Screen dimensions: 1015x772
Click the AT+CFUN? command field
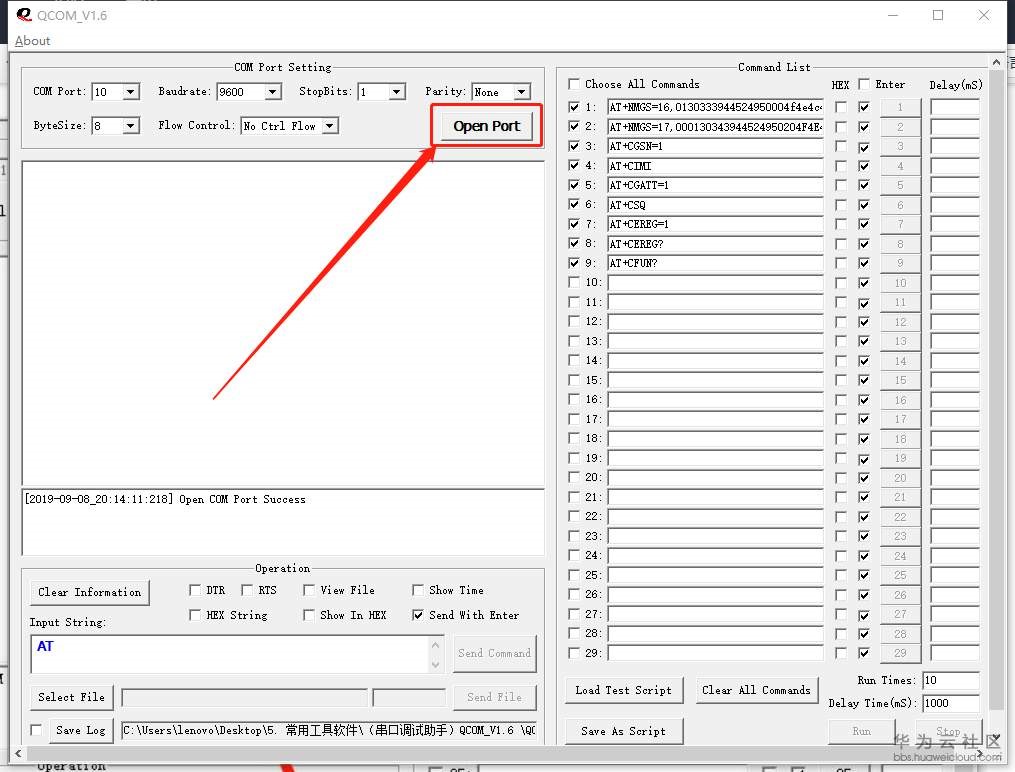point(715,263)
